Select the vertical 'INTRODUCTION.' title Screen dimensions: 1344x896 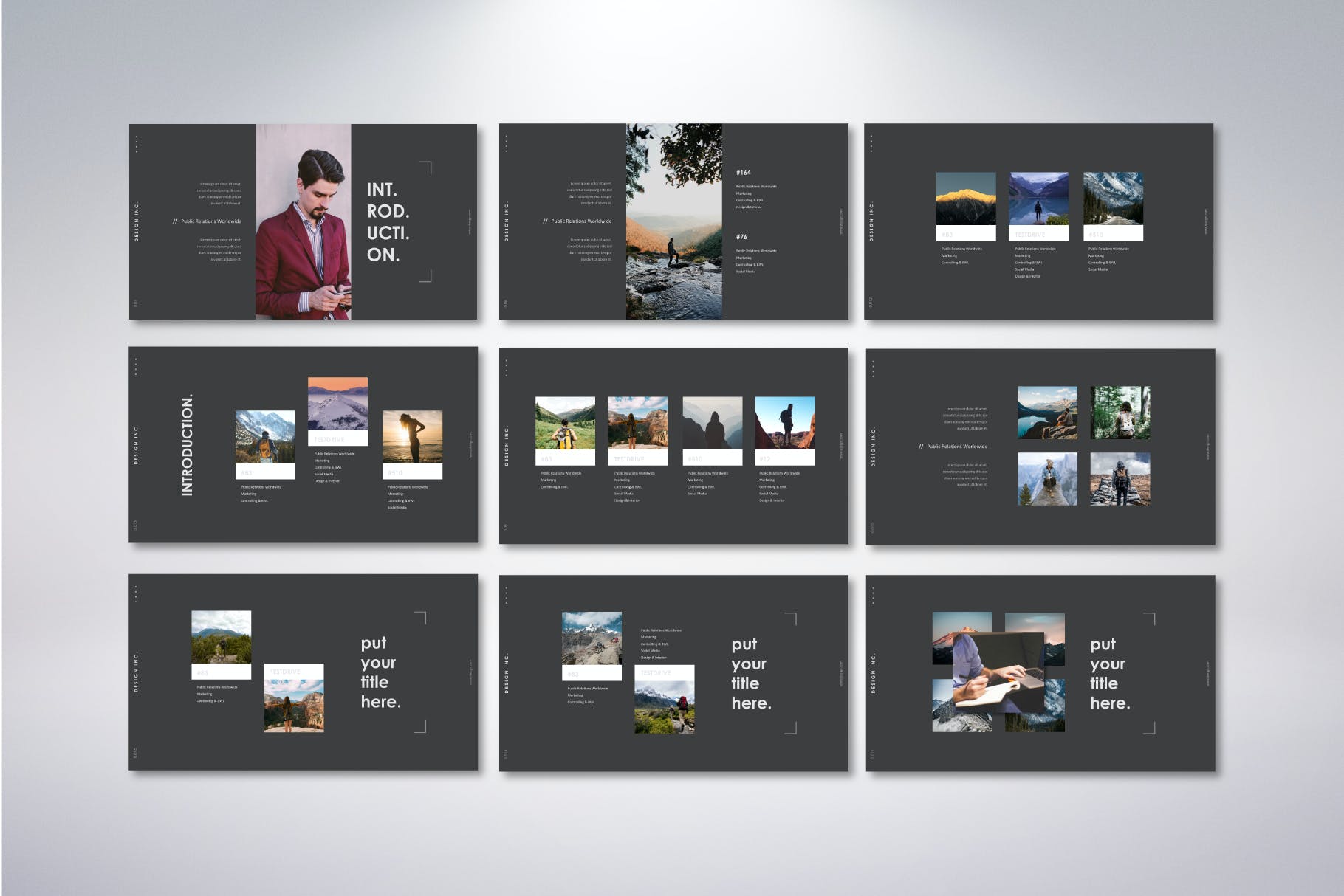tap(187, 444)
